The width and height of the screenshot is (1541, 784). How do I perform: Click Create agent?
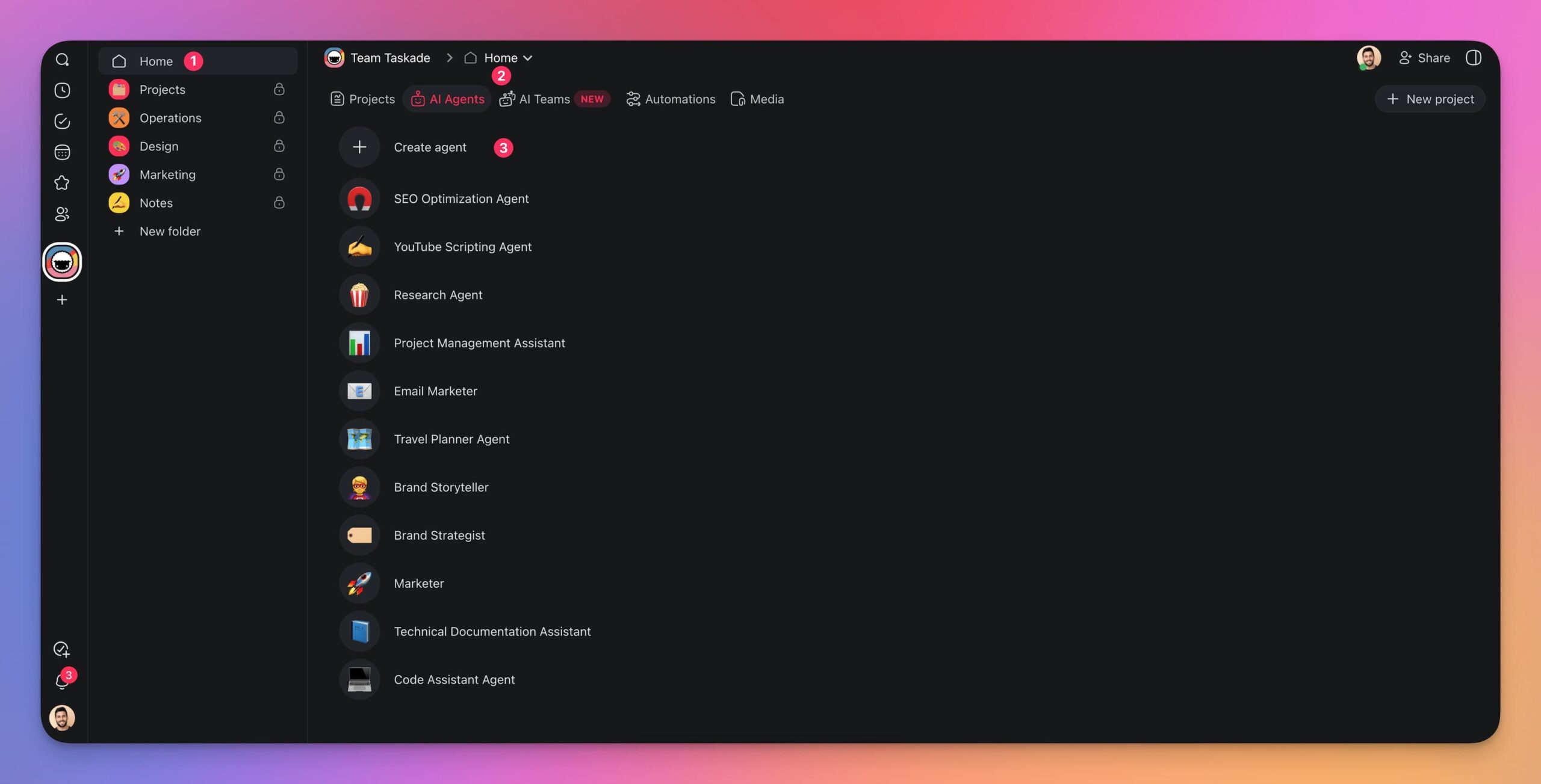point(430,147)
